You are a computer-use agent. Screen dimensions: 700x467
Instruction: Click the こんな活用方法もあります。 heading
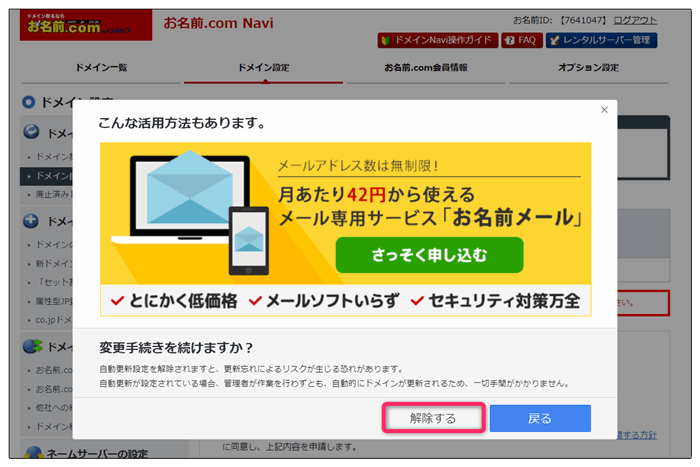pos(182,122)
